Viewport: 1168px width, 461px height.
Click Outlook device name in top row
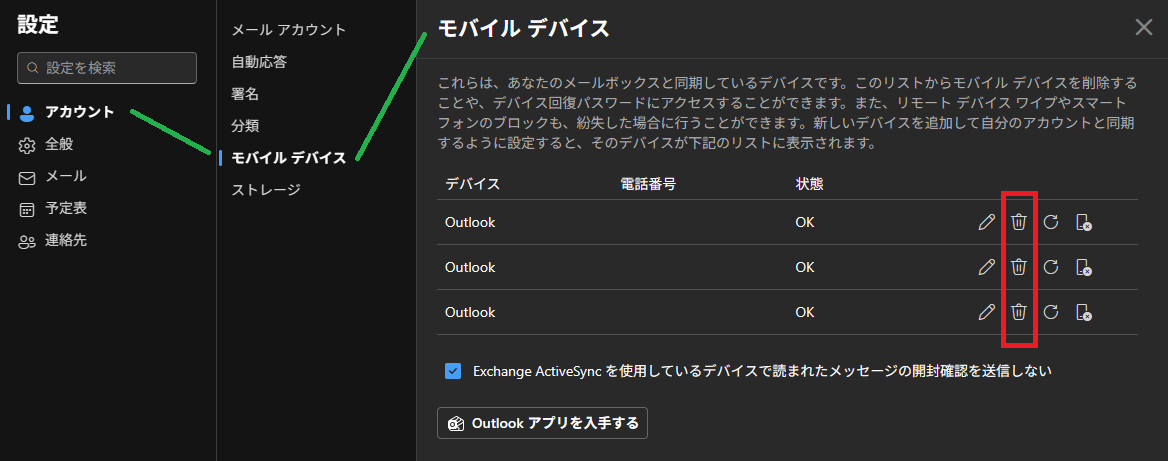click(470, 222)
